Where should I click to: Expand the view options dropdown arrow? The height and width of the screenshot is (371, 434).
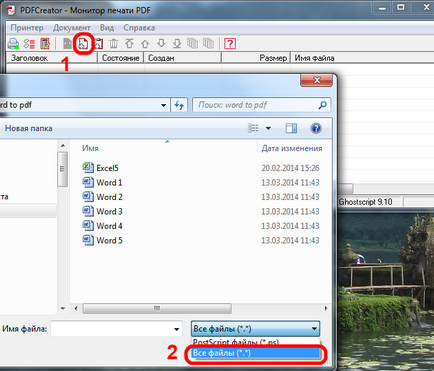coord(268,128)
